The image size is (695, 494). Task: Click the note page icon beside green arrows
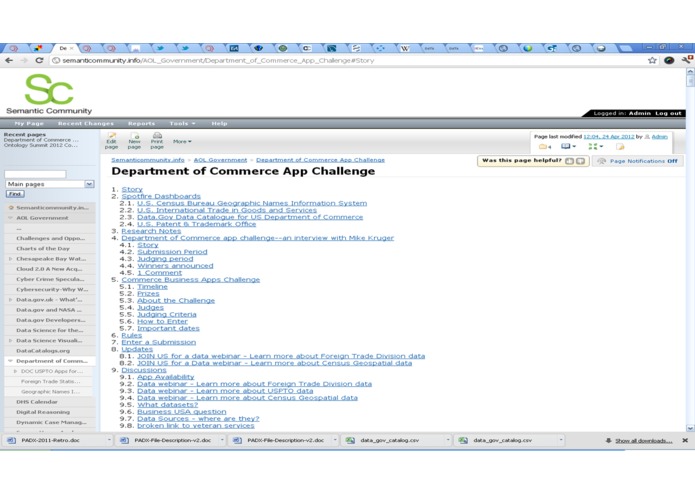point(620,147)
